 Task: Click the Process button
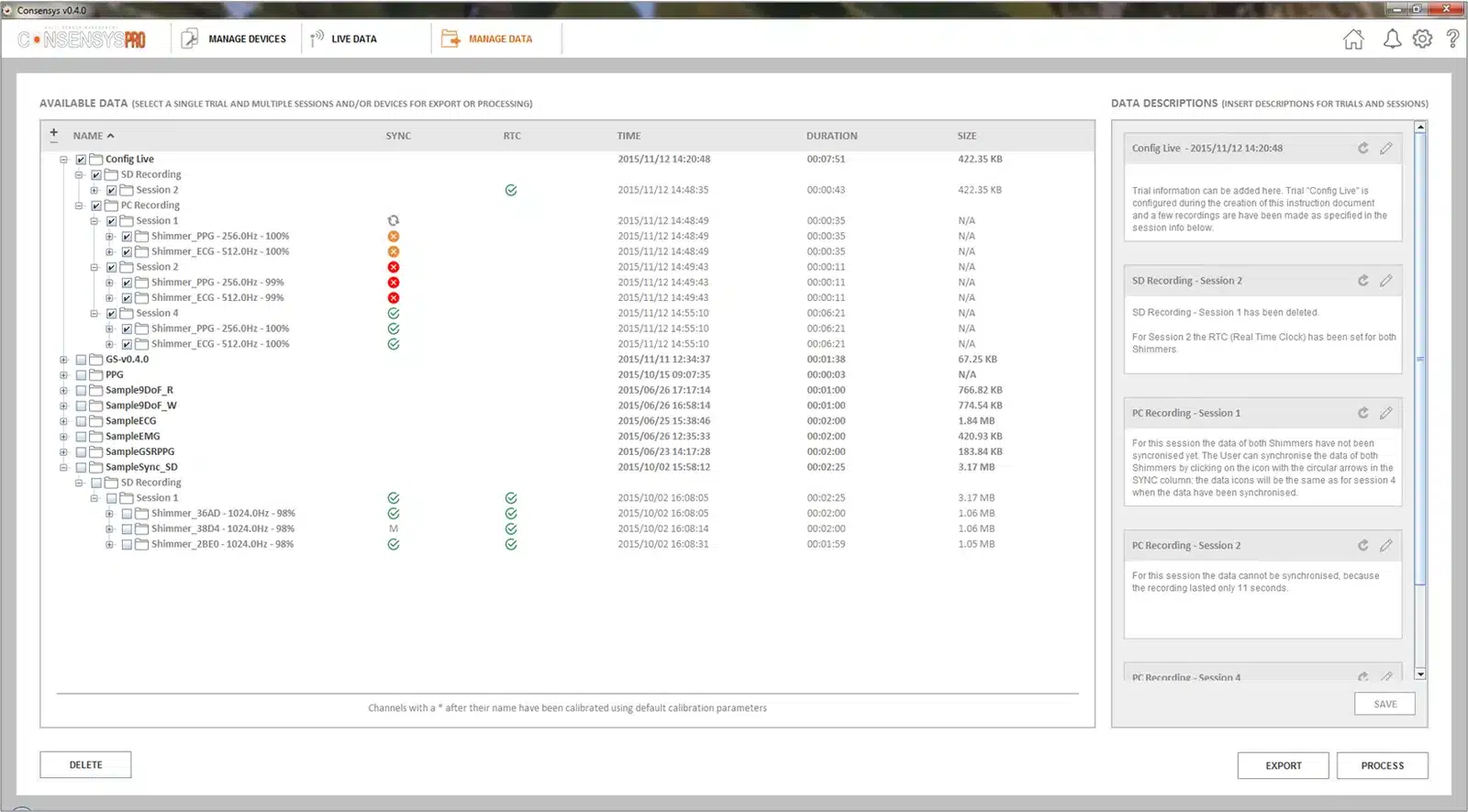[1383, 766]
